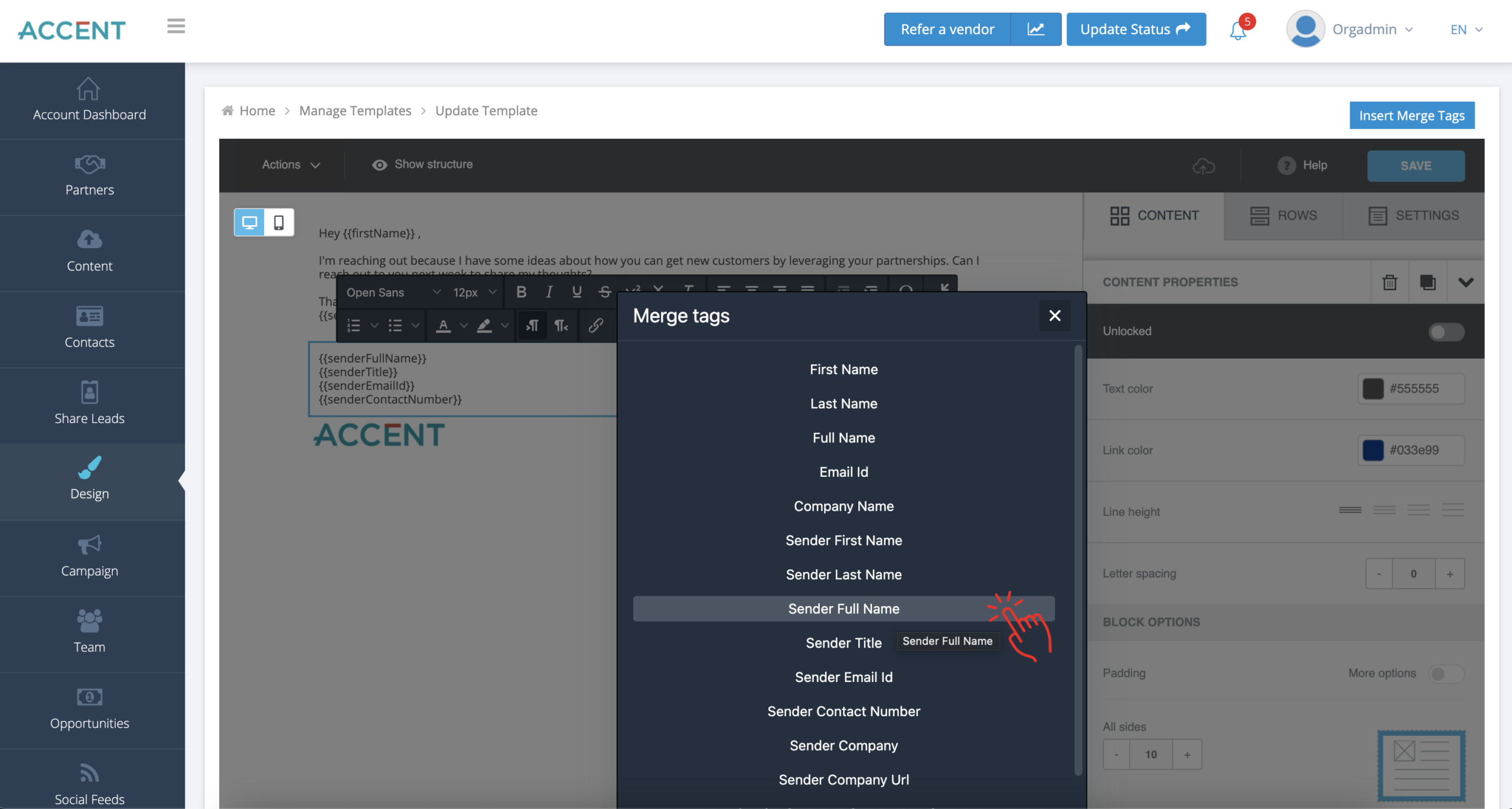Insert a link with the chain icon
The height and width of the screenshot is (809, 1512).
point(595,326)
